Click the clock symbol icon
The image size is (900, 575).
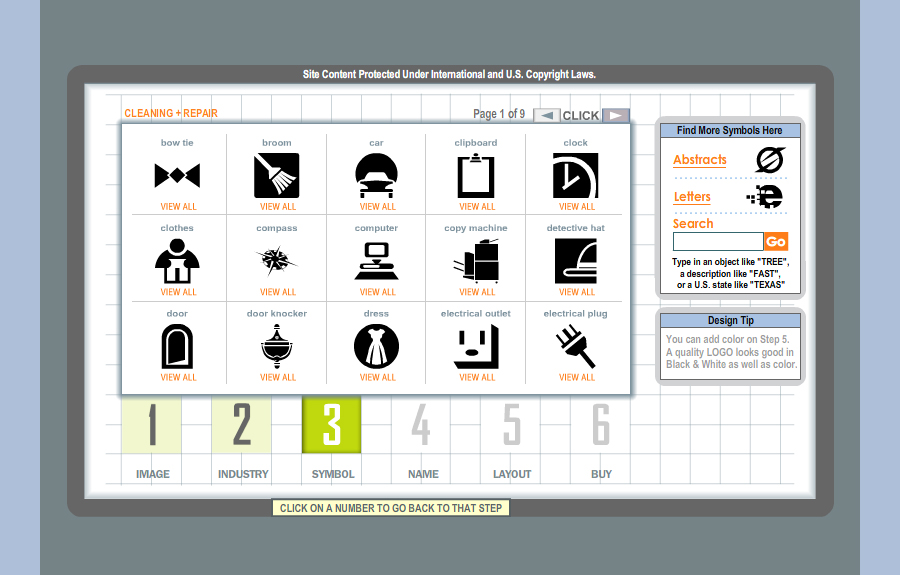576,176
